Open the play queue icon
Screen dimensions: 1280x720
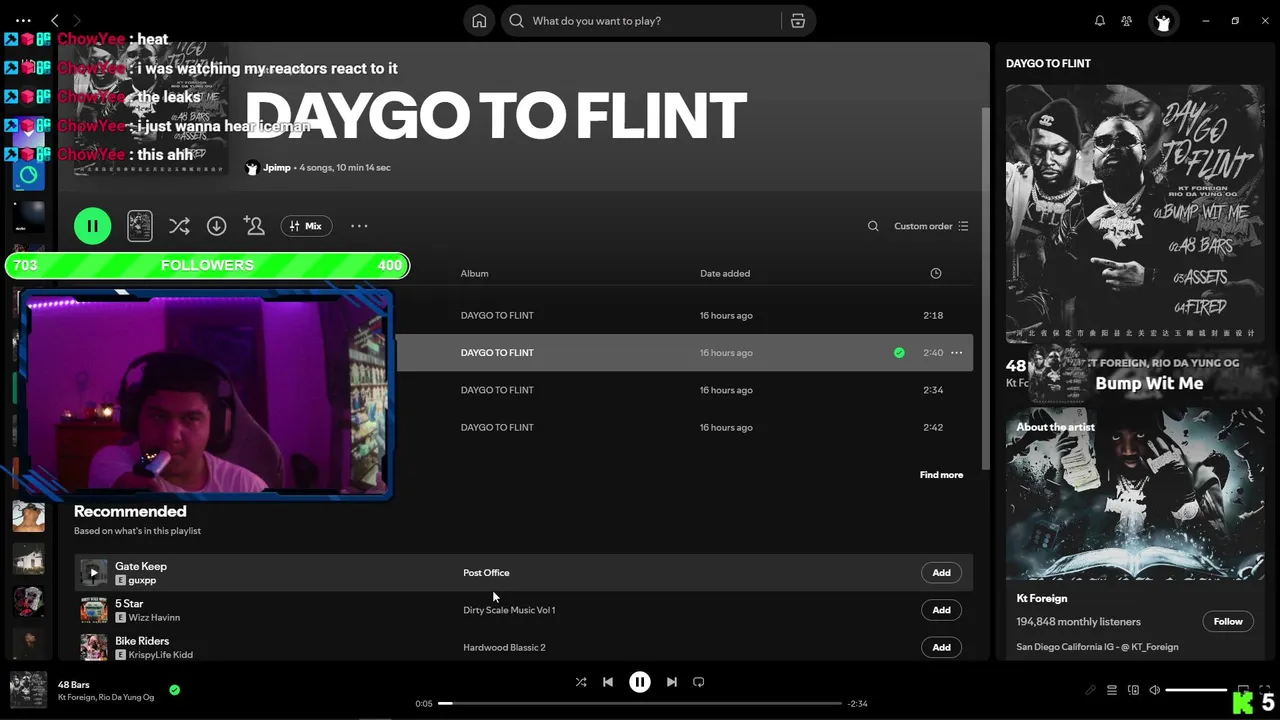(x=1111, y=690)
